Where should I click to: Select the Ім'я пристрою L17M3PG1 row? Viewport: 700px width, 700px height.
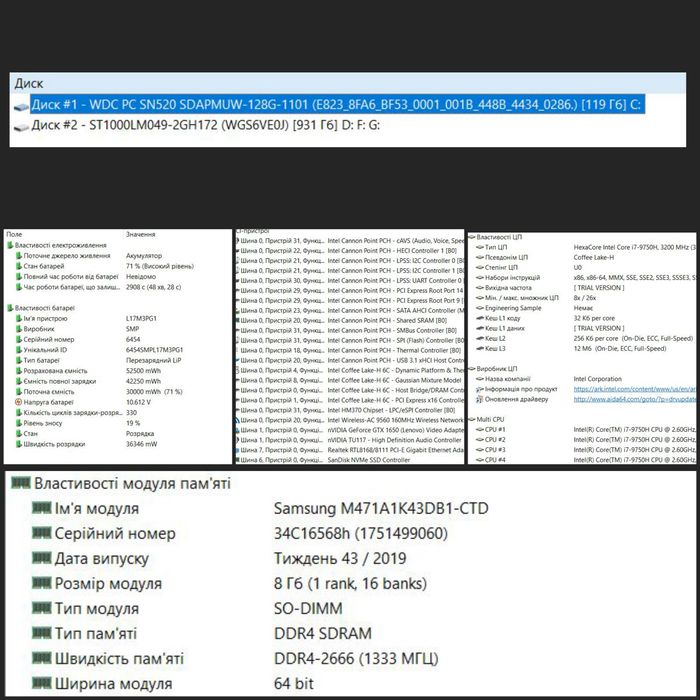(86, 319)
